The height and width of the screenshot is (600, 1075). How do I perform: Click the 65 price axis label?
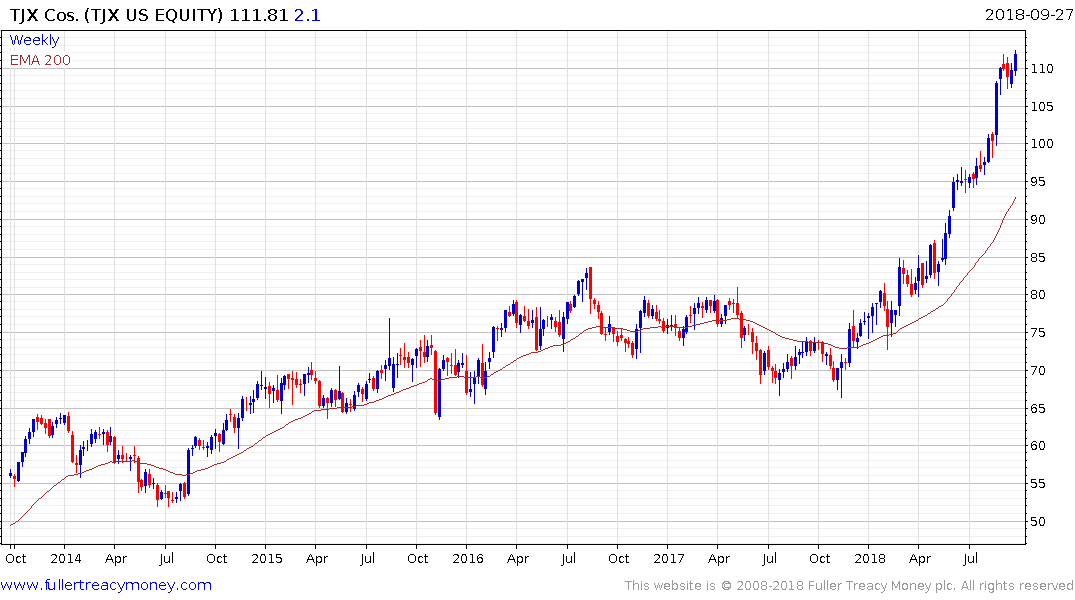1038,409
